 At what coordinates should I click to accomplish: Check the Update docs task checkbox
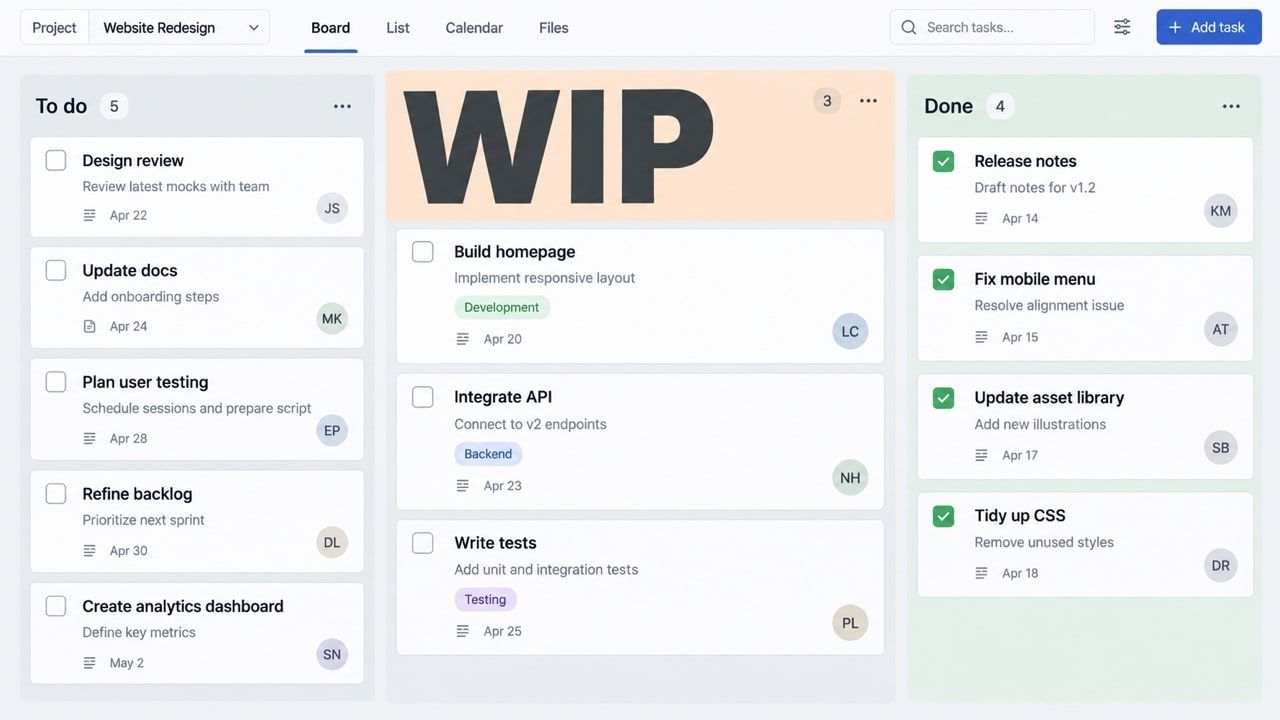coord(56,270)
